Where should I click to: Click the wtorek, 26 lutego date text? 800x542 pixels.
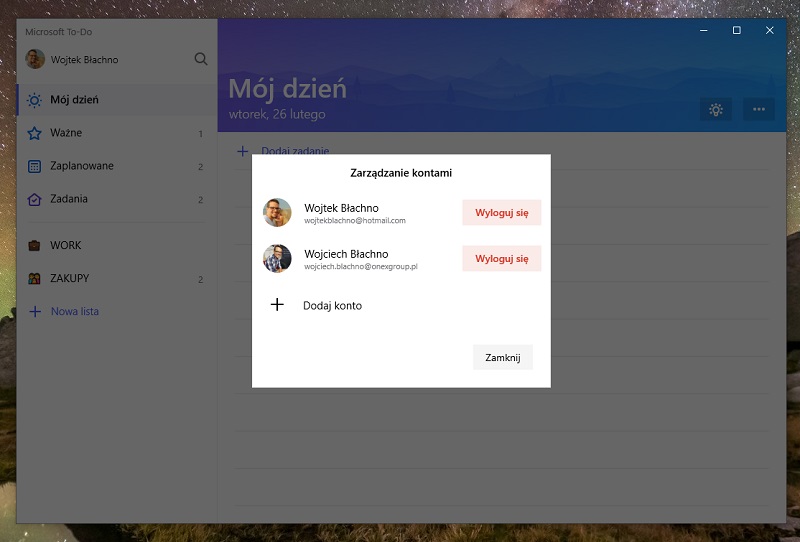coord(277,114)
